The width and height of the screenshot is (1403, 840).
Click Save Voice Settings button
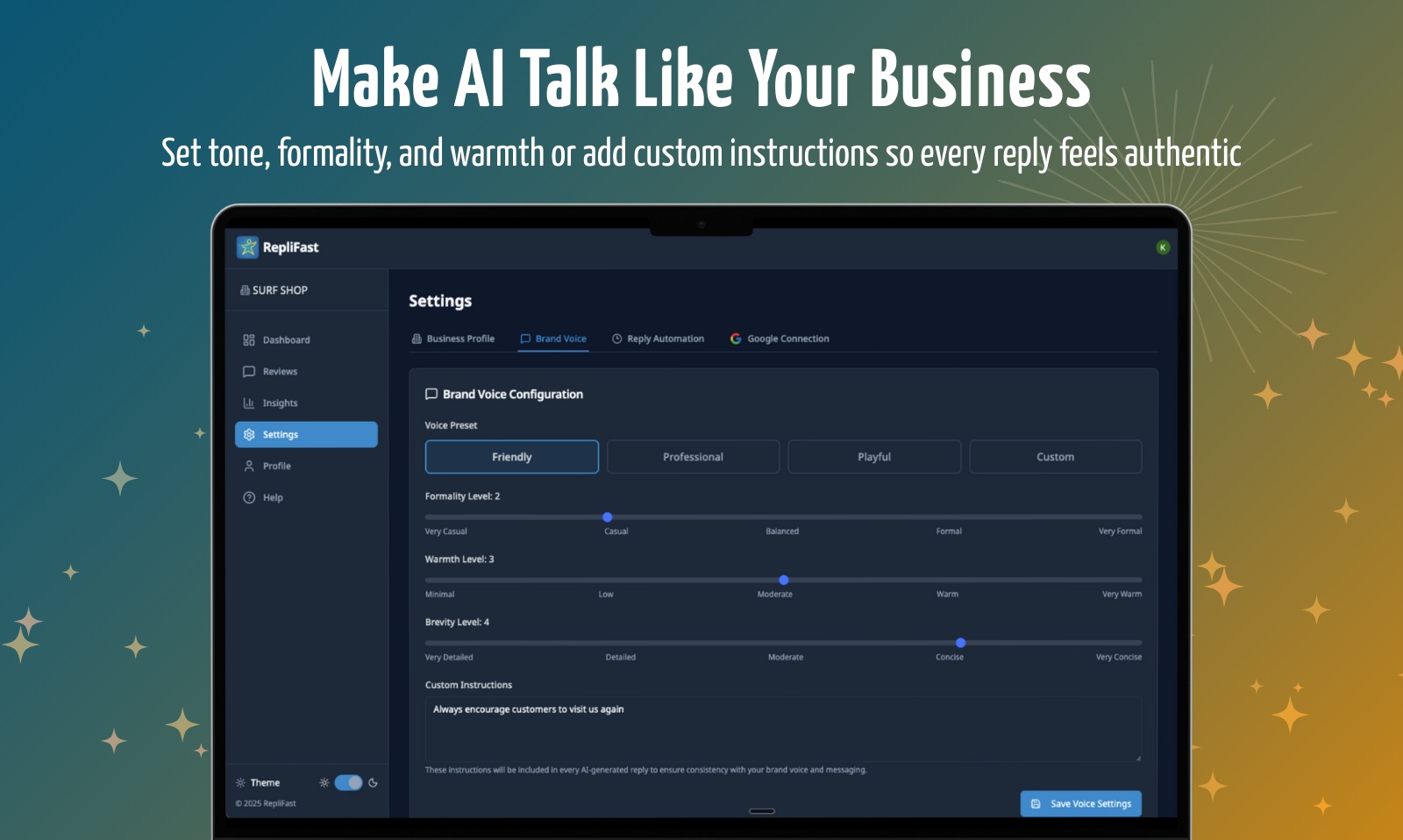(x=1081, y=804)
